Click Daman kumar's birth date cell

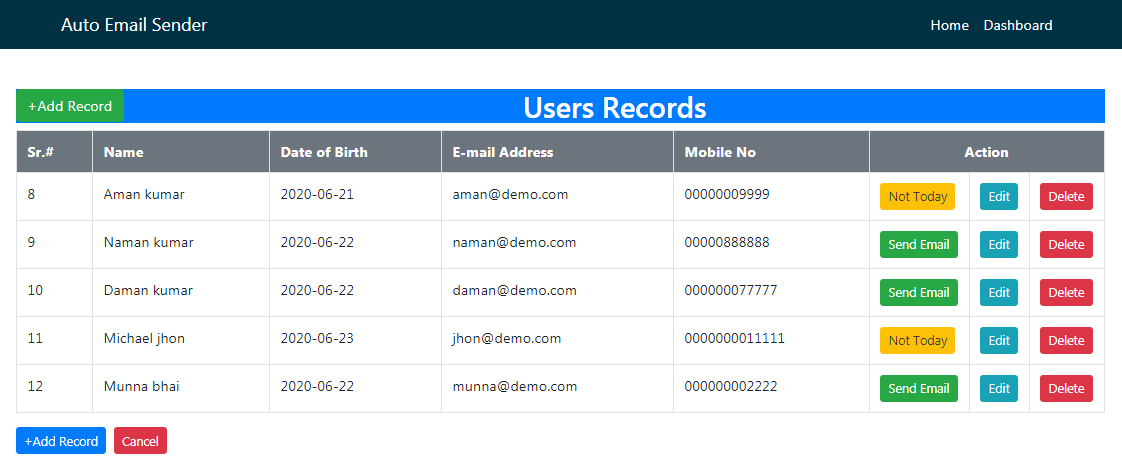356,292
